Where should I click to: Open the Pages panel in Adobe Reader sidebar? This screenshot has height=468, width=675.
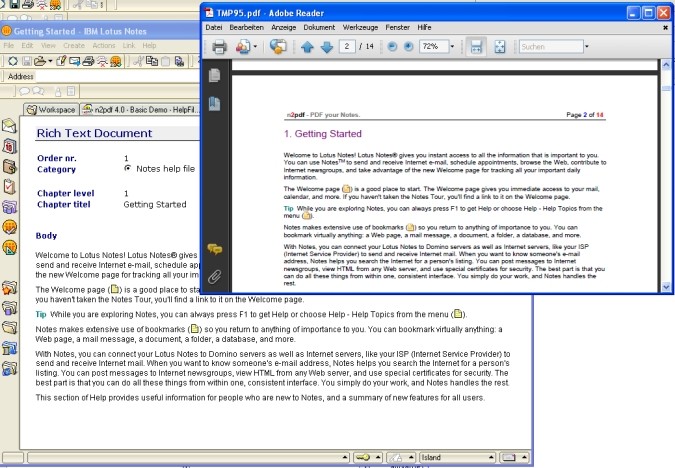point(214,75)
